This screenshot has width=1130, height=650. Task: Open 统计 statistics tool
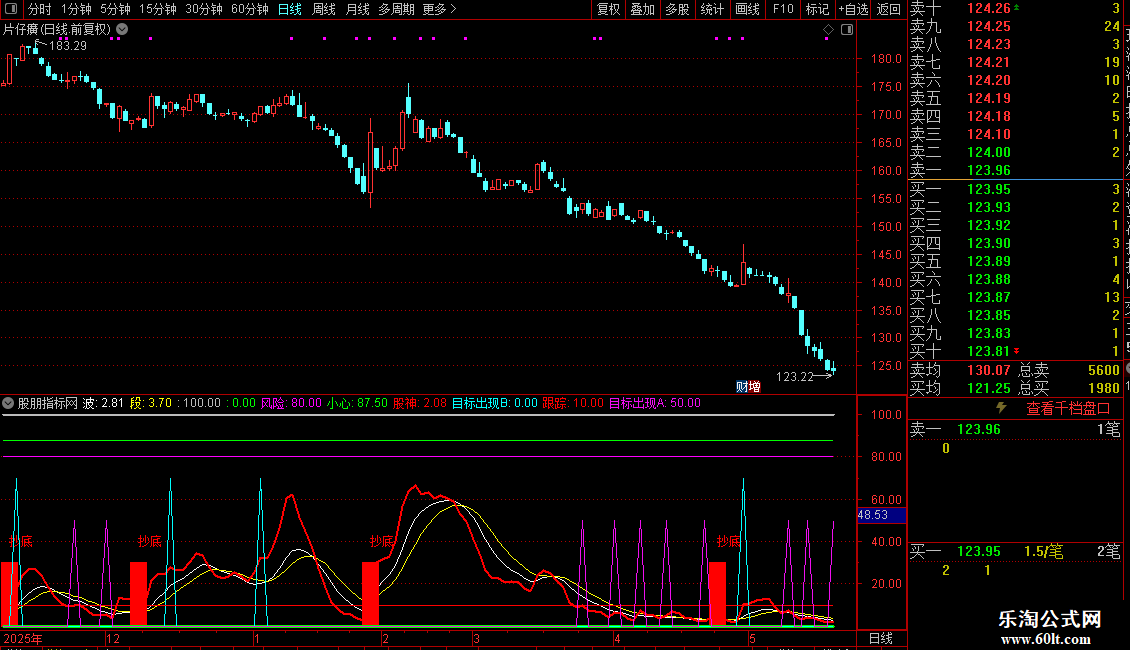pos(712,9)
